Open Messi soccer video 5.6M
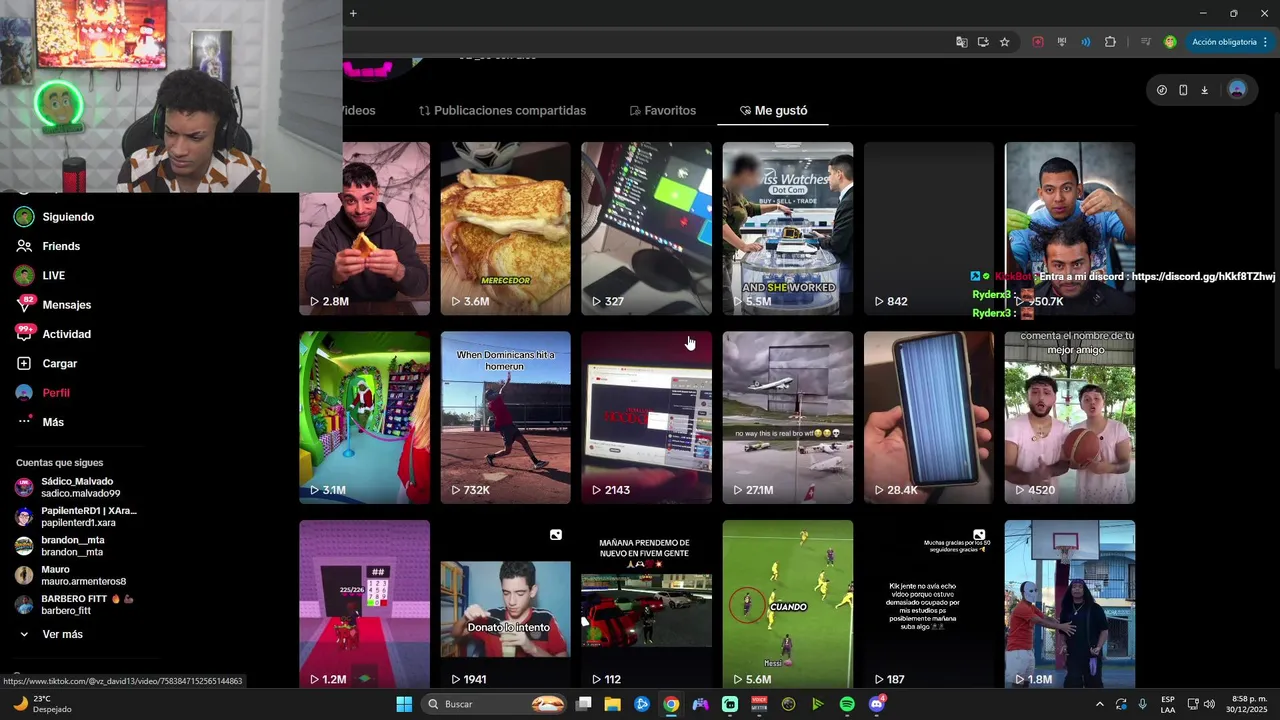1280x720 pixels. (x=788, y=604)
